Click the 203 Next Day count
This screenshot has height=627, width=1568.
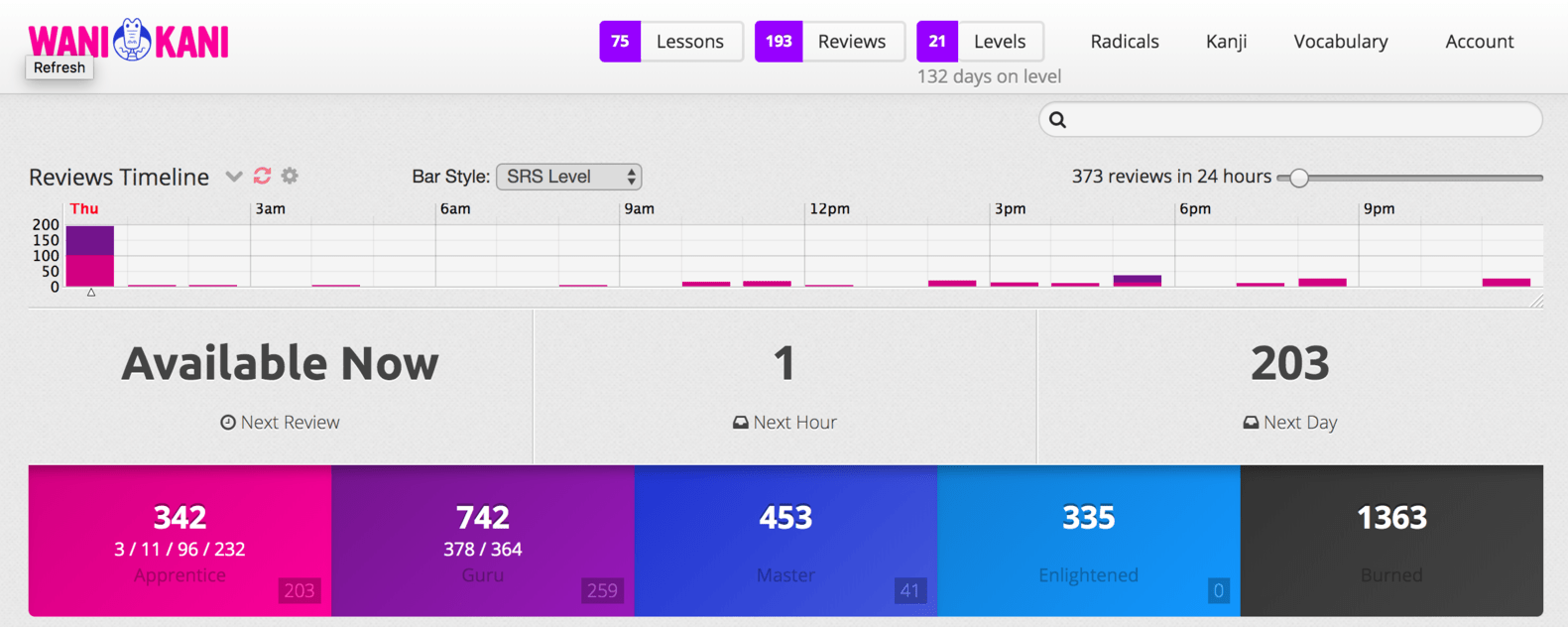(1289, 363)
